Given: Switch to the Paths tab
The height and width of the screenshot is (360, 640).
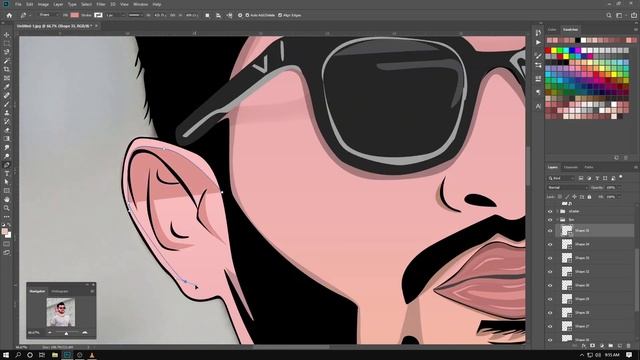Looking at the screenshot, I should coord(589,167).
